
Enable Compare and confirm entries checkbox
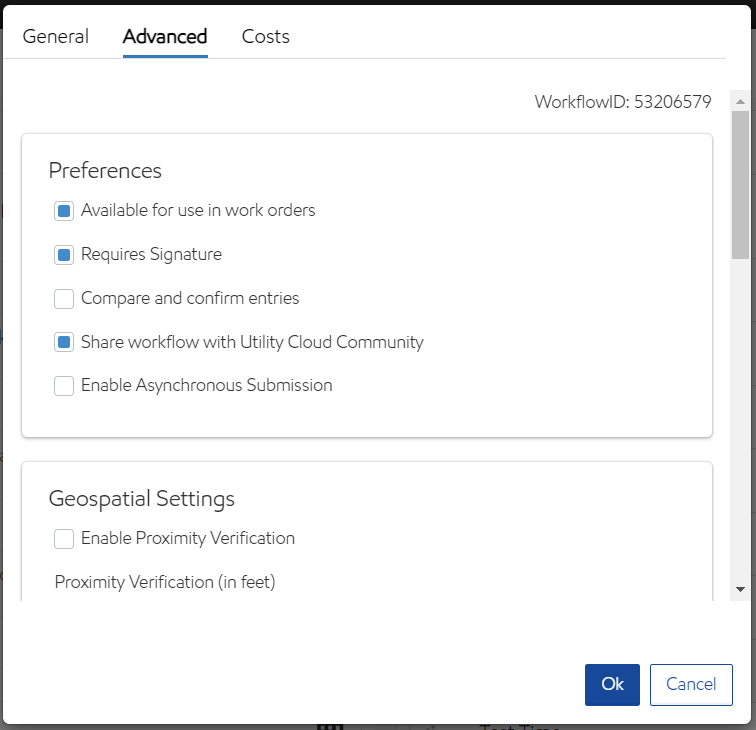tap(64, 299)
